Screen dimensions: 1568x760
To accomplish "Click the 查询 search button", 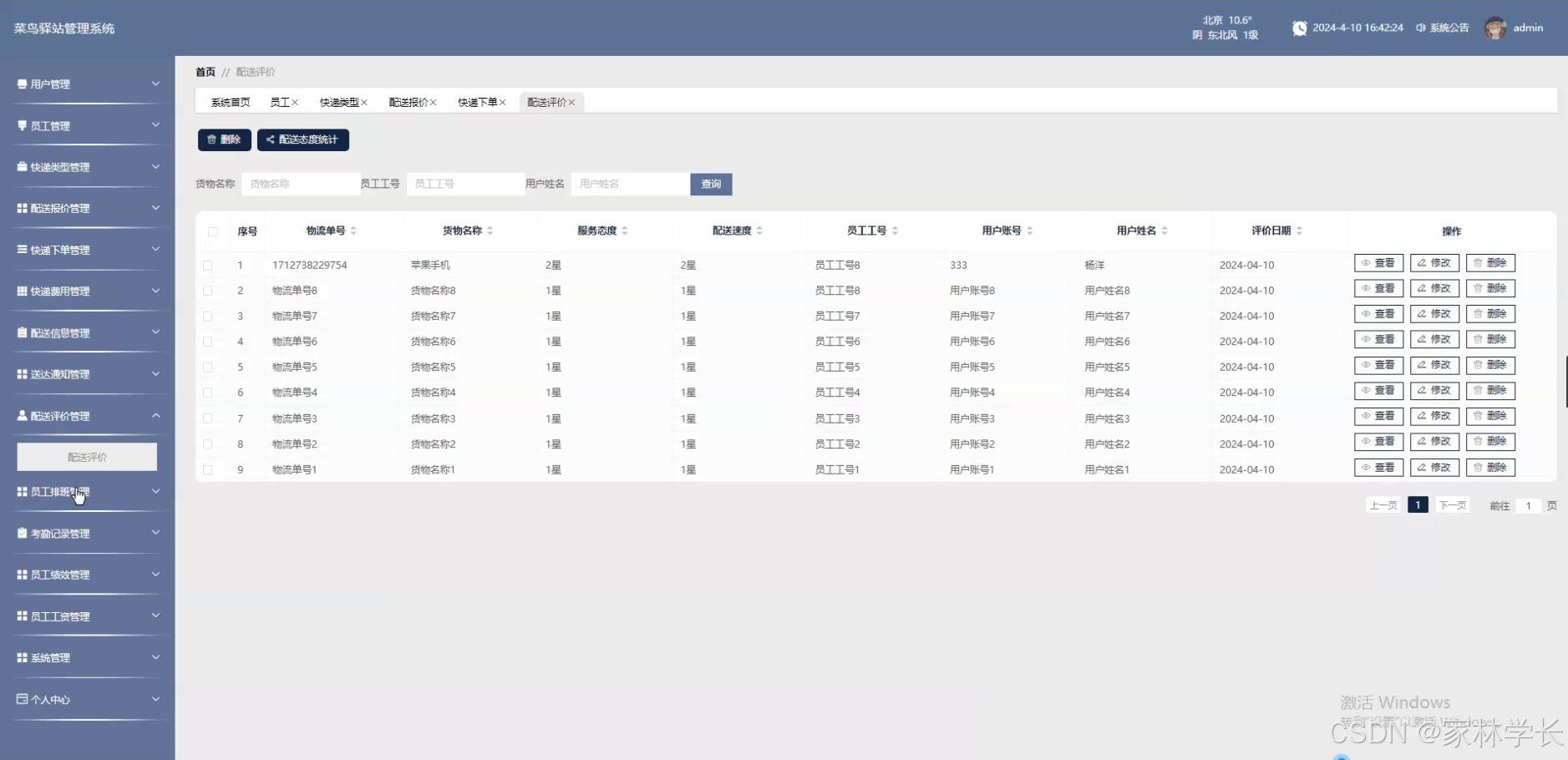I will (711, 184).
